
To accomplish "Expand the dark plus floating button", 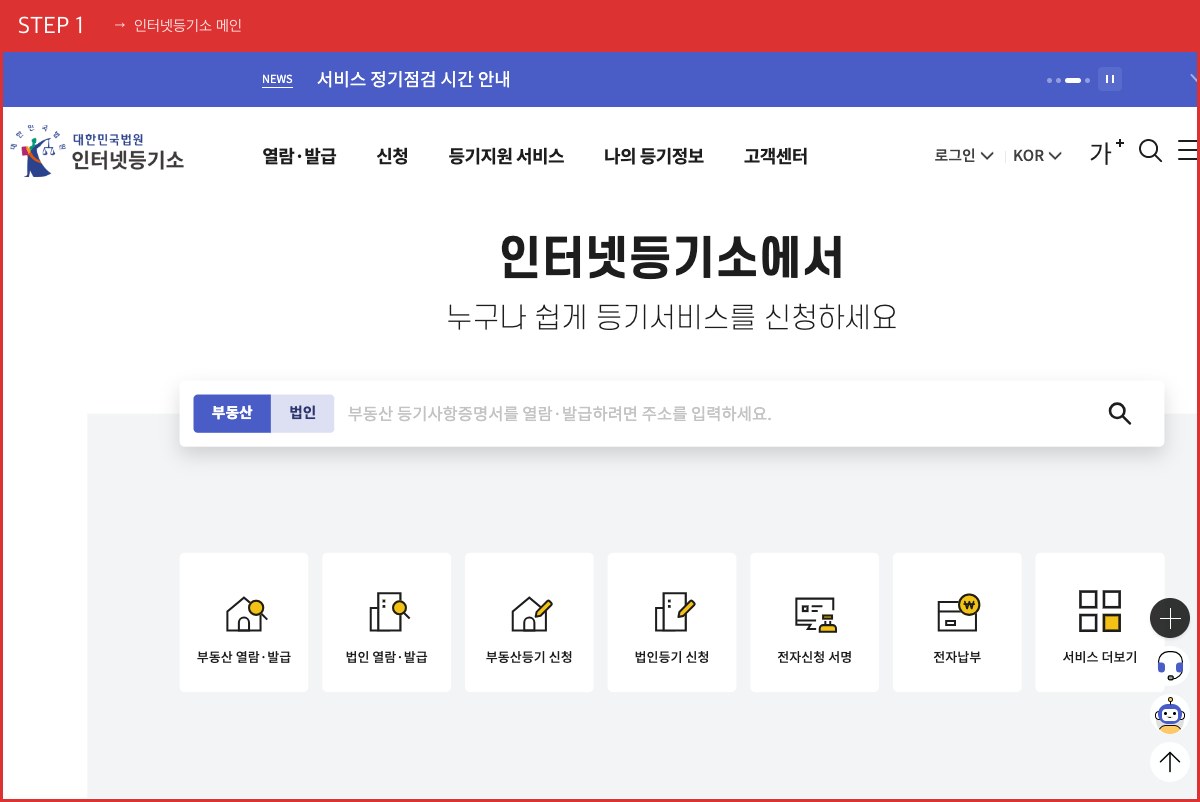I will [x=1170, y=618].
